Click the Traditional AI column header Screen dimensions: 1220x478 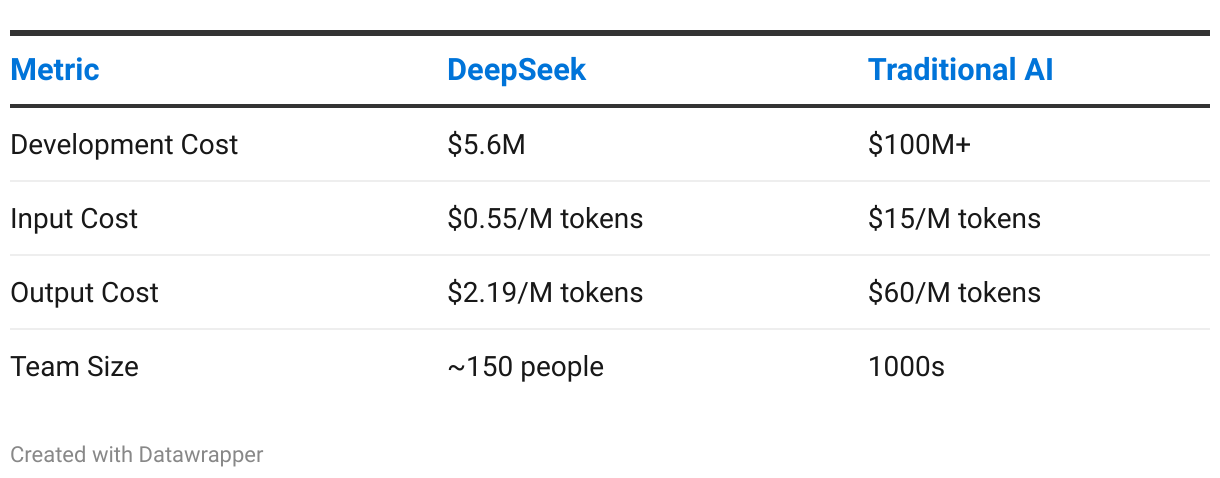click(x=961, y=70)
